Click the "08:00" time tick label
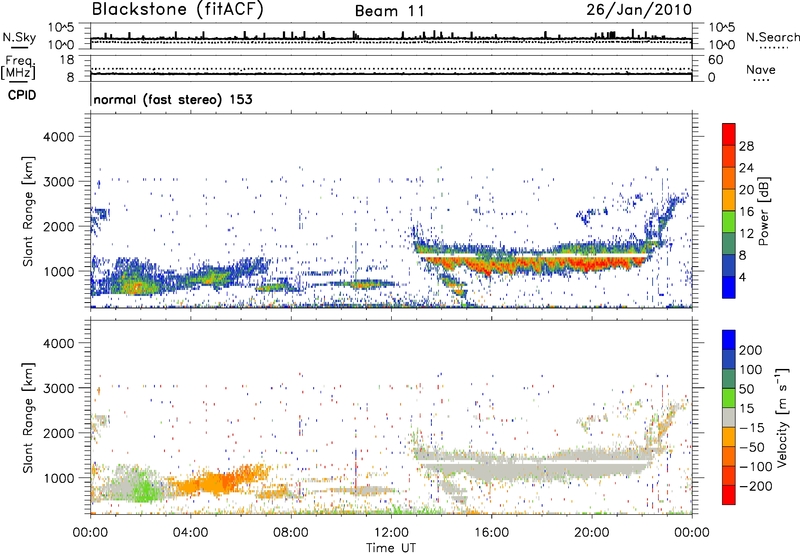800x554 pixels. tap(291, 533)
